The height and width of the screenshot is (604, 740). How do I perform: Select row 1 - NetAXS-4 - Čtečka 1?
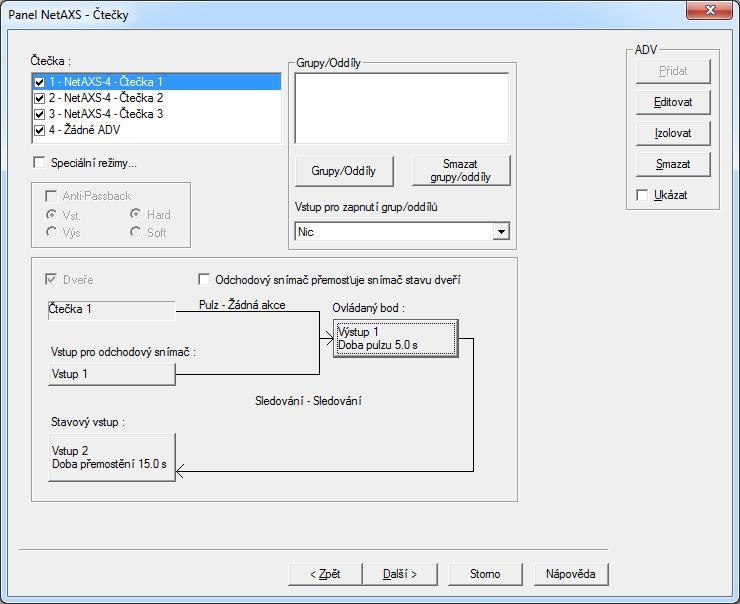coord(157,82)
